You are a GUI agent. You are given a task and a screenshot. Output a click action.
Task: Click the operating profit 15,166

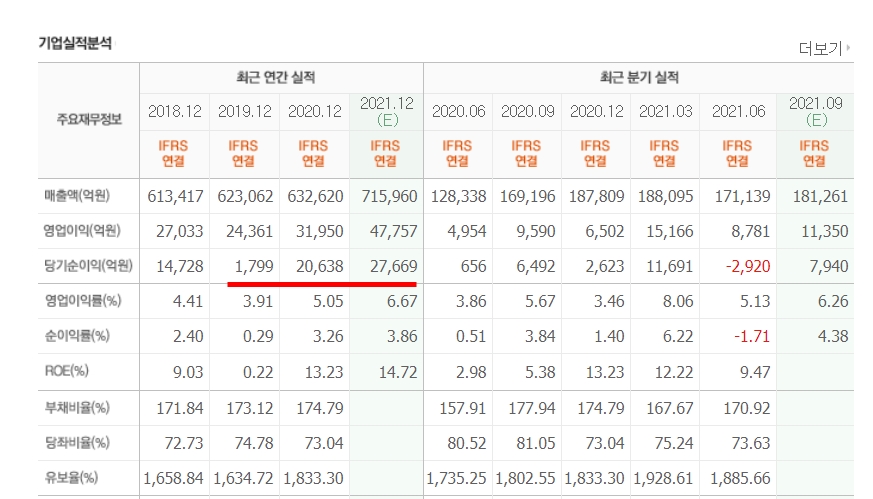pyautogui.click(x=670, y=232)
